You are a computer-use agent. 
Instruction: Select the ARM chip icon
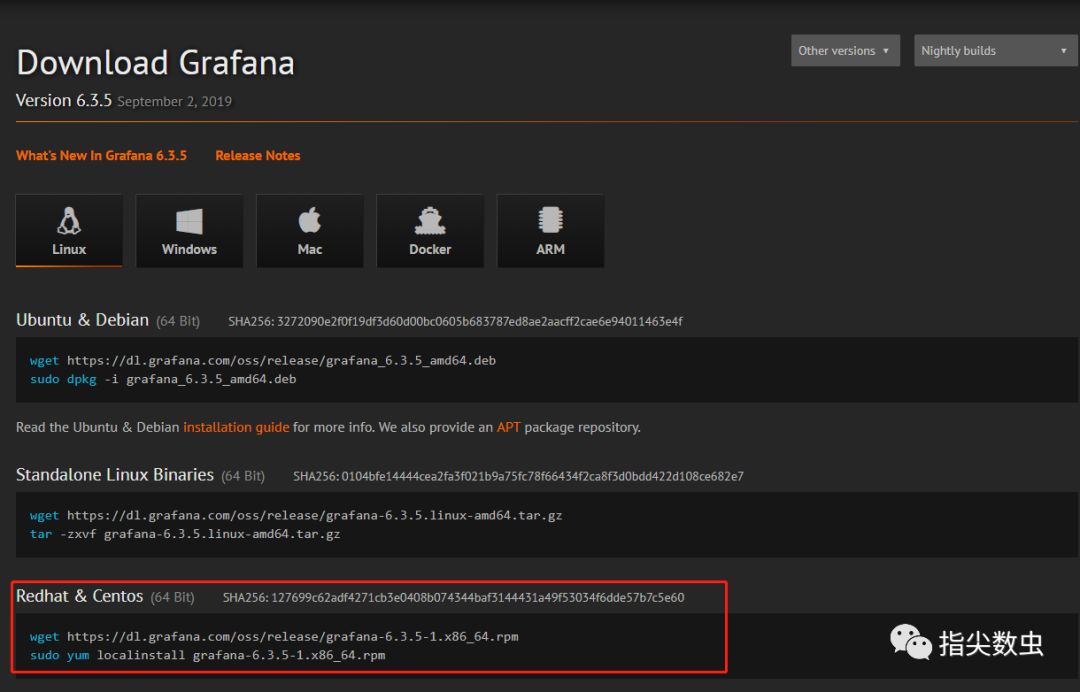(x=550, y=220)
